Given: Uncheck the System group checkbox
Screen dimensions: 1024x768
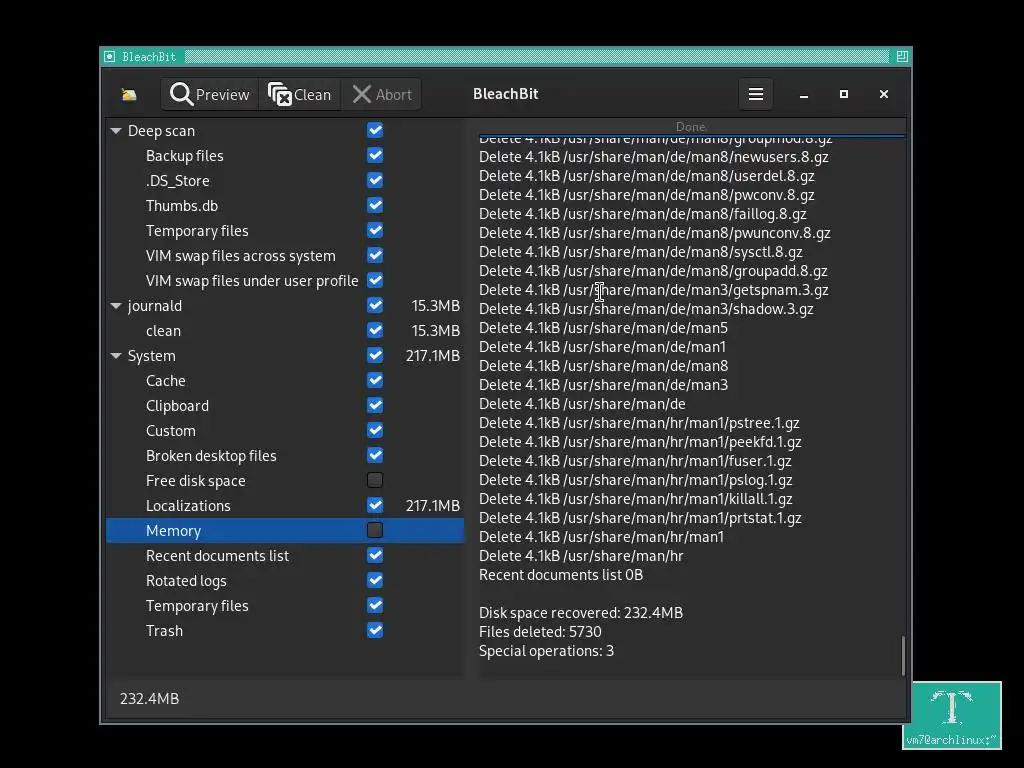Looking at the screenshot, I should (x=375, y=355).
